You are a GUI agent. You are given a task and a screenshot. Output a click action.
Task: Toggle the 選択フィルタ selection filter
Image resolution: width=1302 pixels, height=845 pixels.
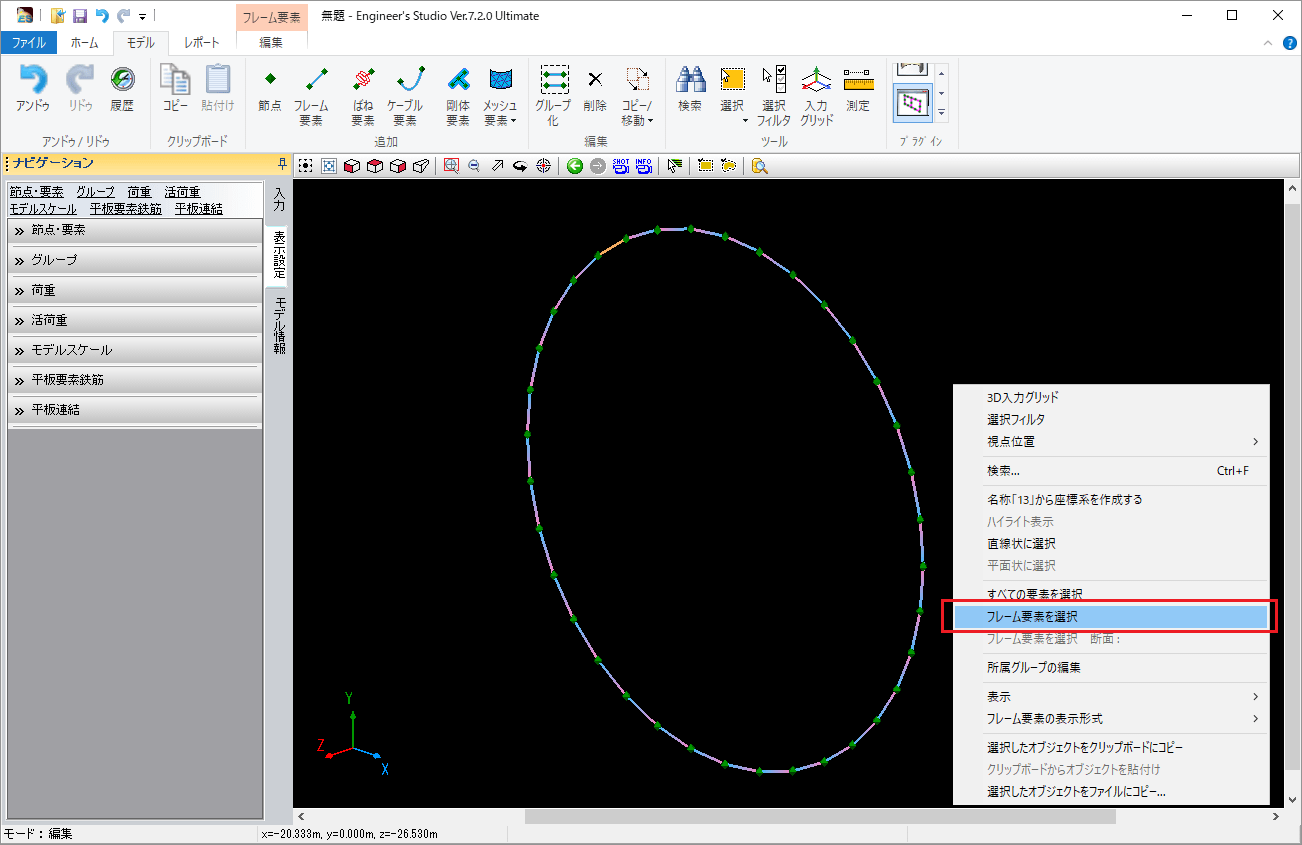point(773,89)
